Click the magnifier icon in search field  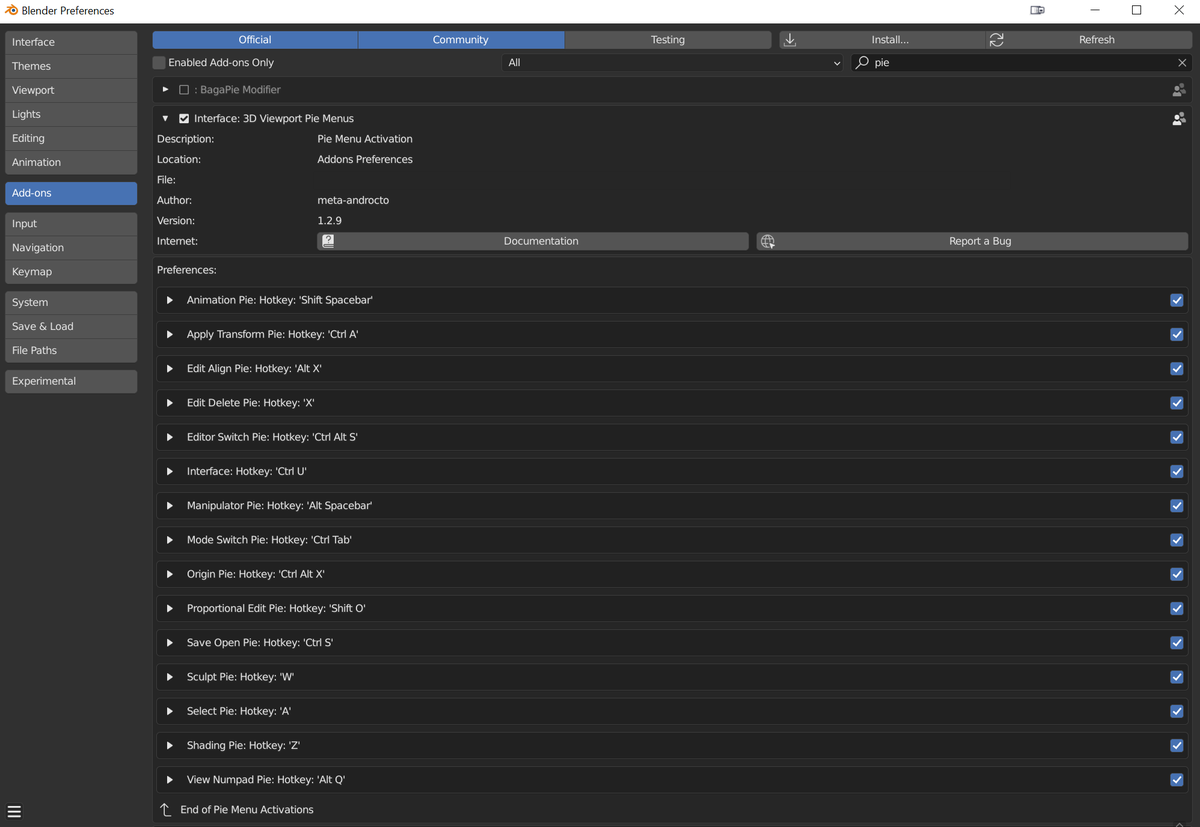point(862,62)
